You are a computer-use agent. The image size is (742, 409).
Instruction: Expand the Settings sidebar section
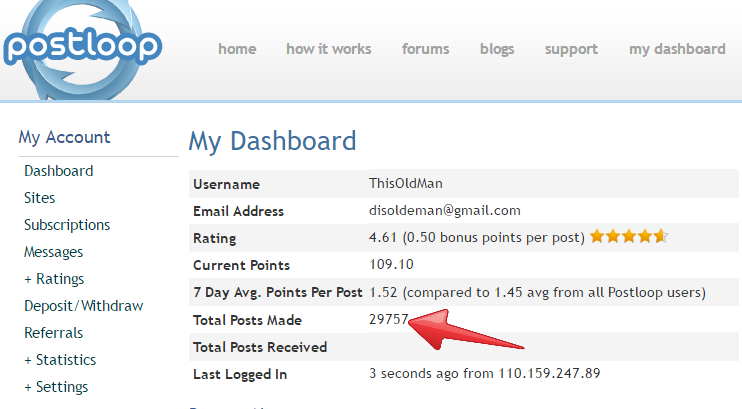[56, 387]
